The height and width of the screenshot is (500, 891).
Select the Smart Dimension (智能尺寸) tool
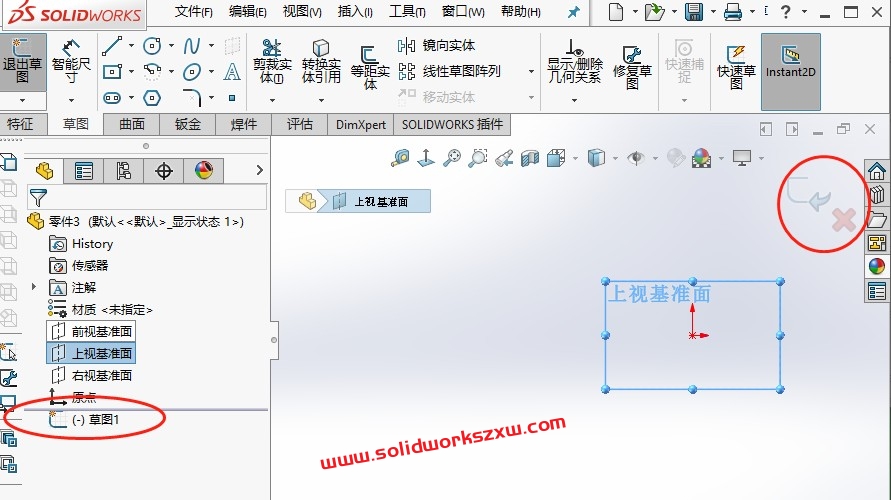(x=71, y=61)
